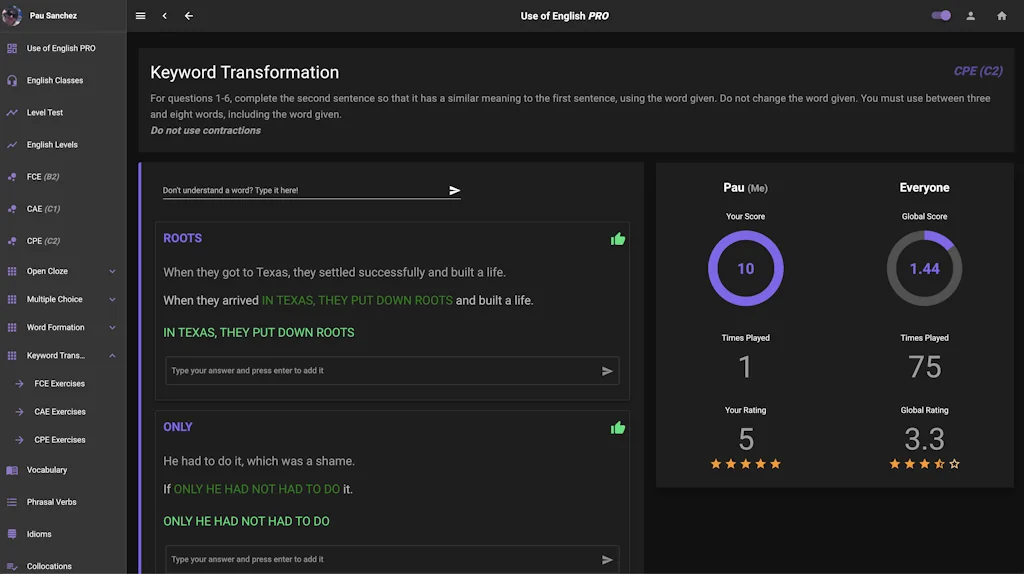The image size is (1024, 574).
Task: Open Collocations in the sidebar
Action: coord(63,566)
